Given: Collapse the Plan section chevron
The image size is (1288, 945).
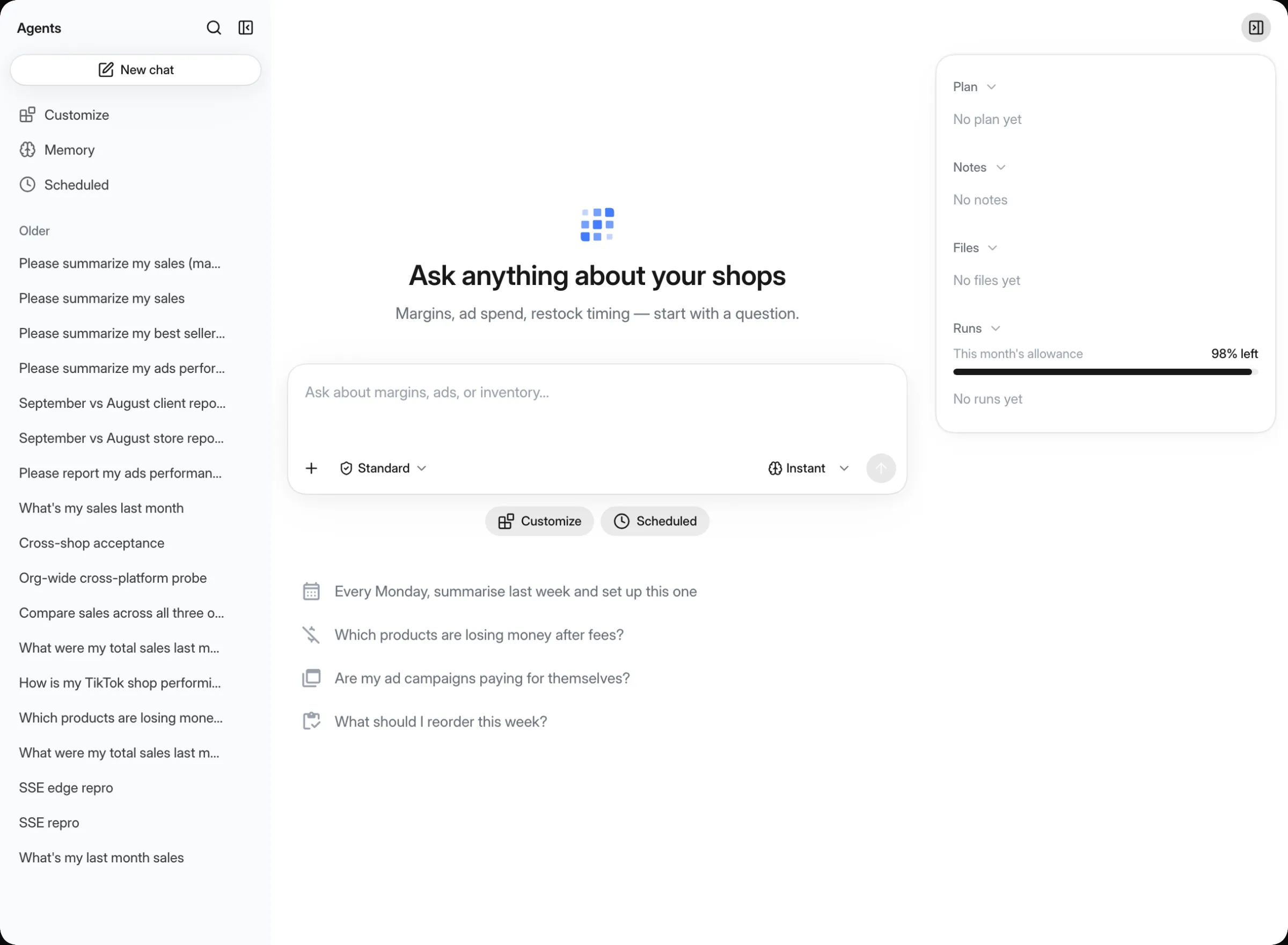Looking at the screenshot, I should point(991,87).
